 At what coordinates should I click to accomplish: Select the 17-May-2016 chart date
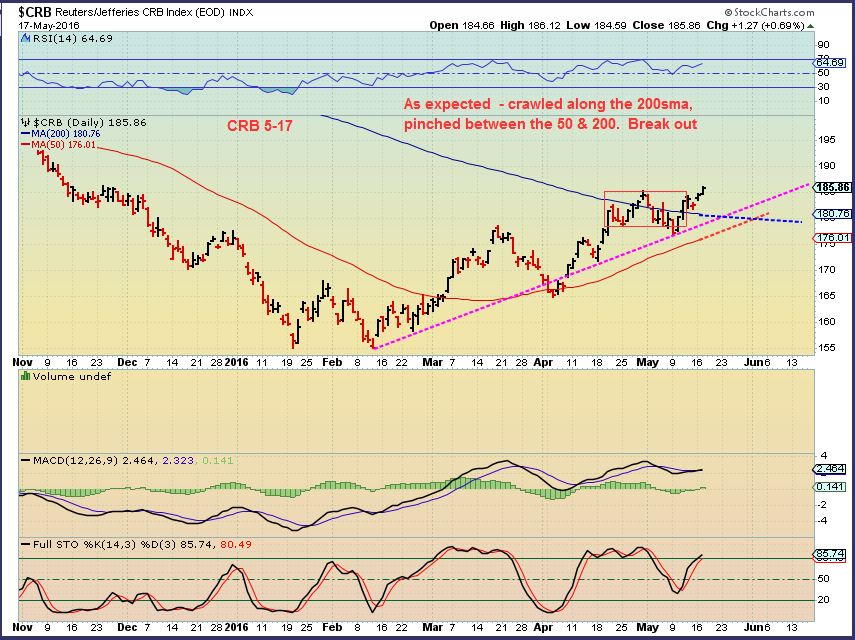pos(49,26)
